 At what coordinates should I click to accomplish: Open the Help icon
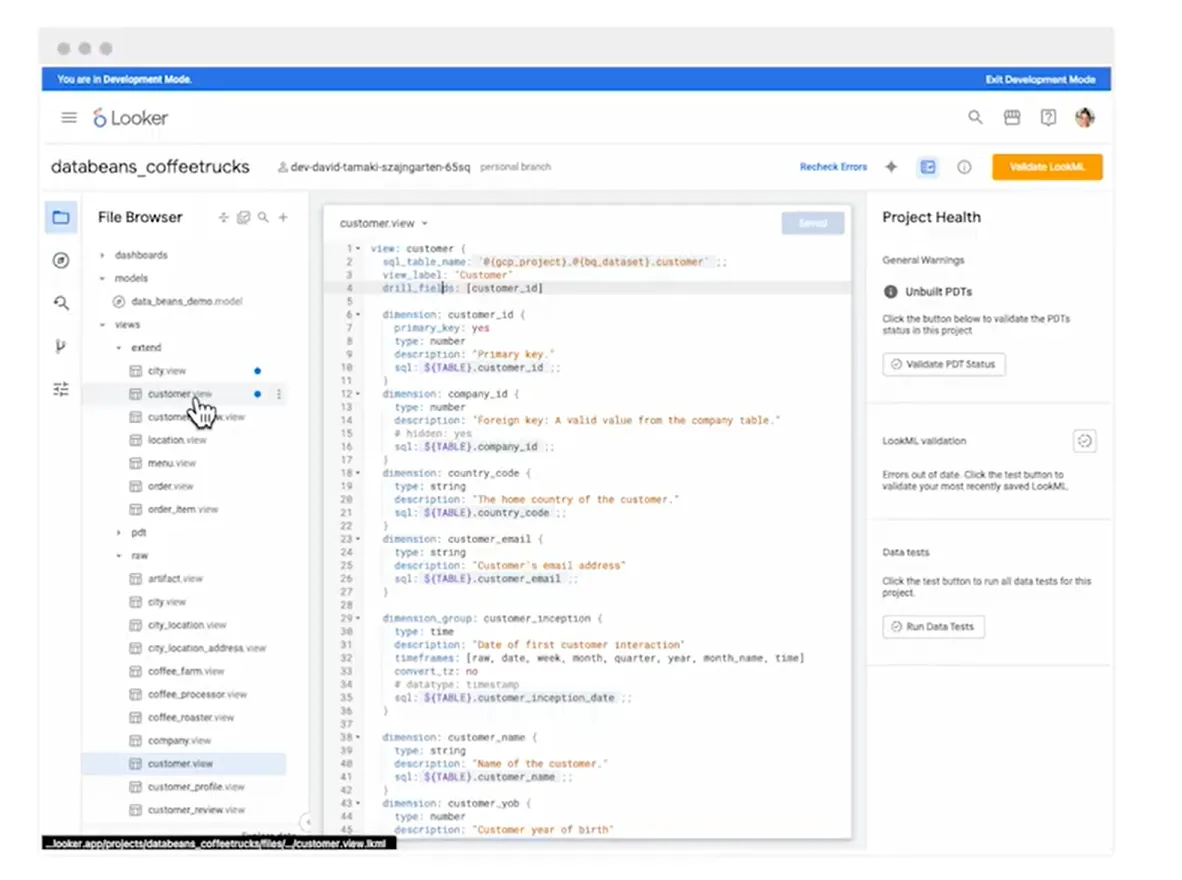pos(1048,117)
